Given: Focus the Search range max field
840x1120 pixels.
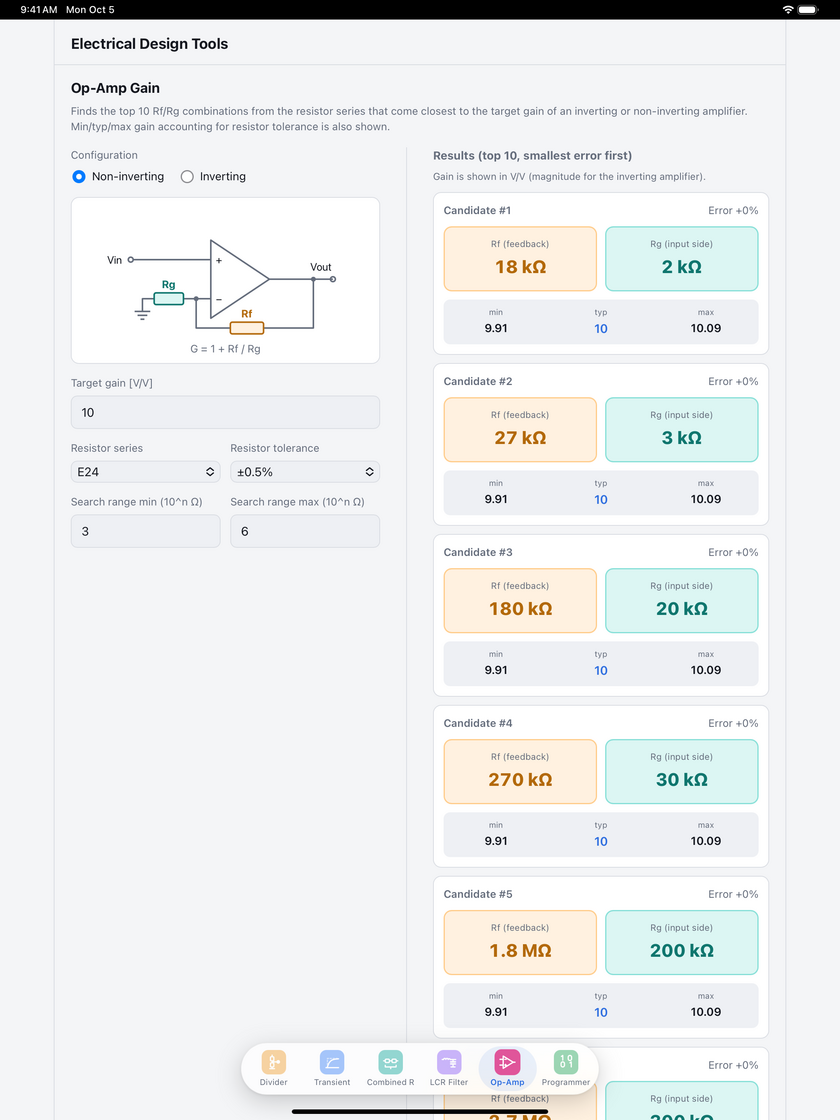Looking at the screenshot, I should point(305,531).
